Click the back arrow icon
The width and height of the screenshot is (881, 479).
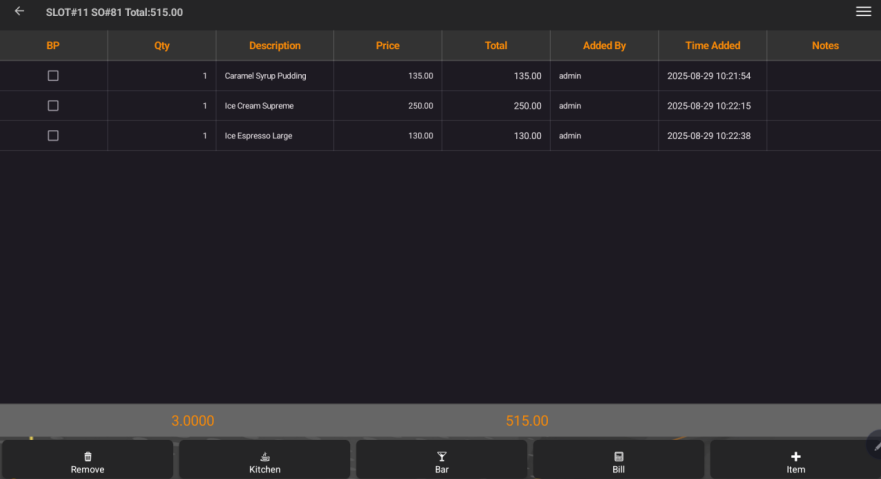(19, 12)
